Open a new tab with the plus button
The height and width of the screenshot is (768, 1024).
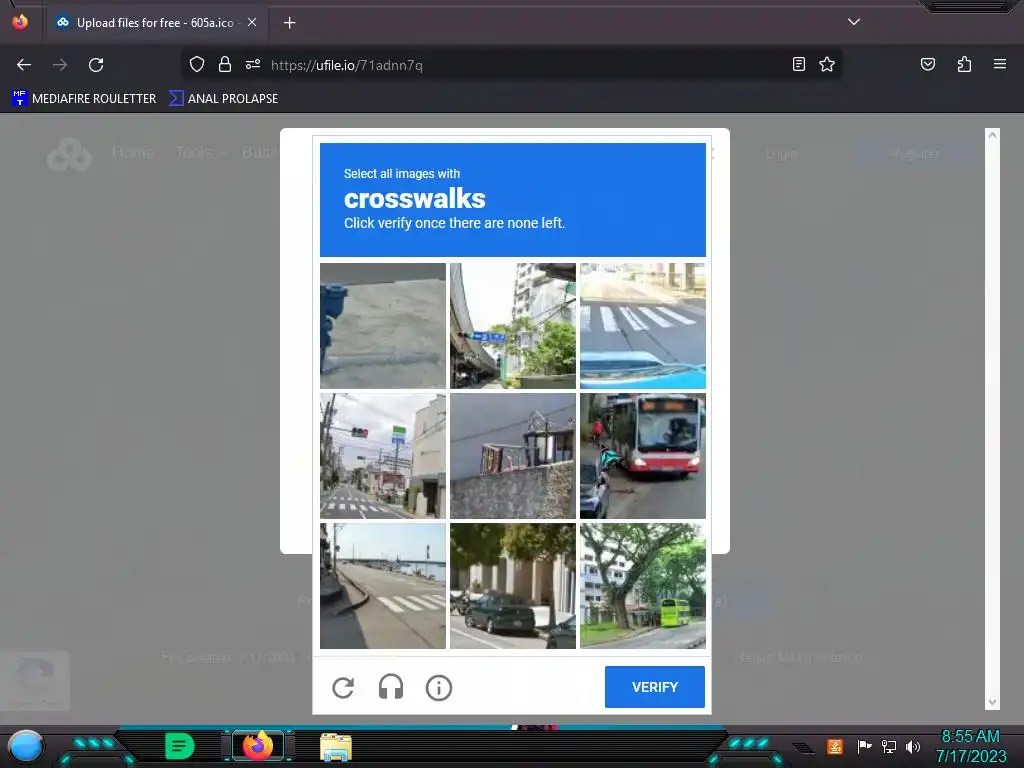tap(289, 23)
